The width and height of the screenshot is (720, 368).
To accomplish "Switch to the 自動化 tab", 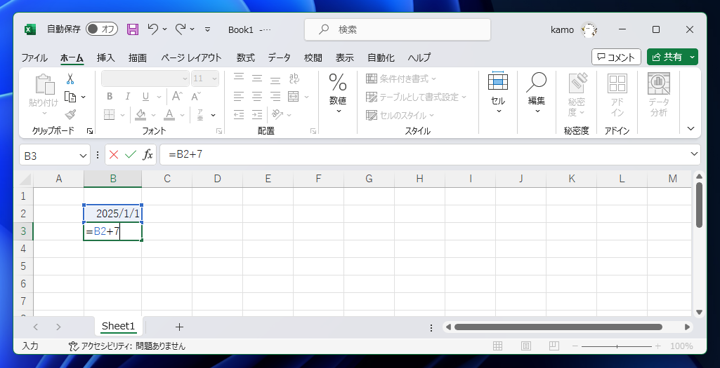I will click(381, 58).
